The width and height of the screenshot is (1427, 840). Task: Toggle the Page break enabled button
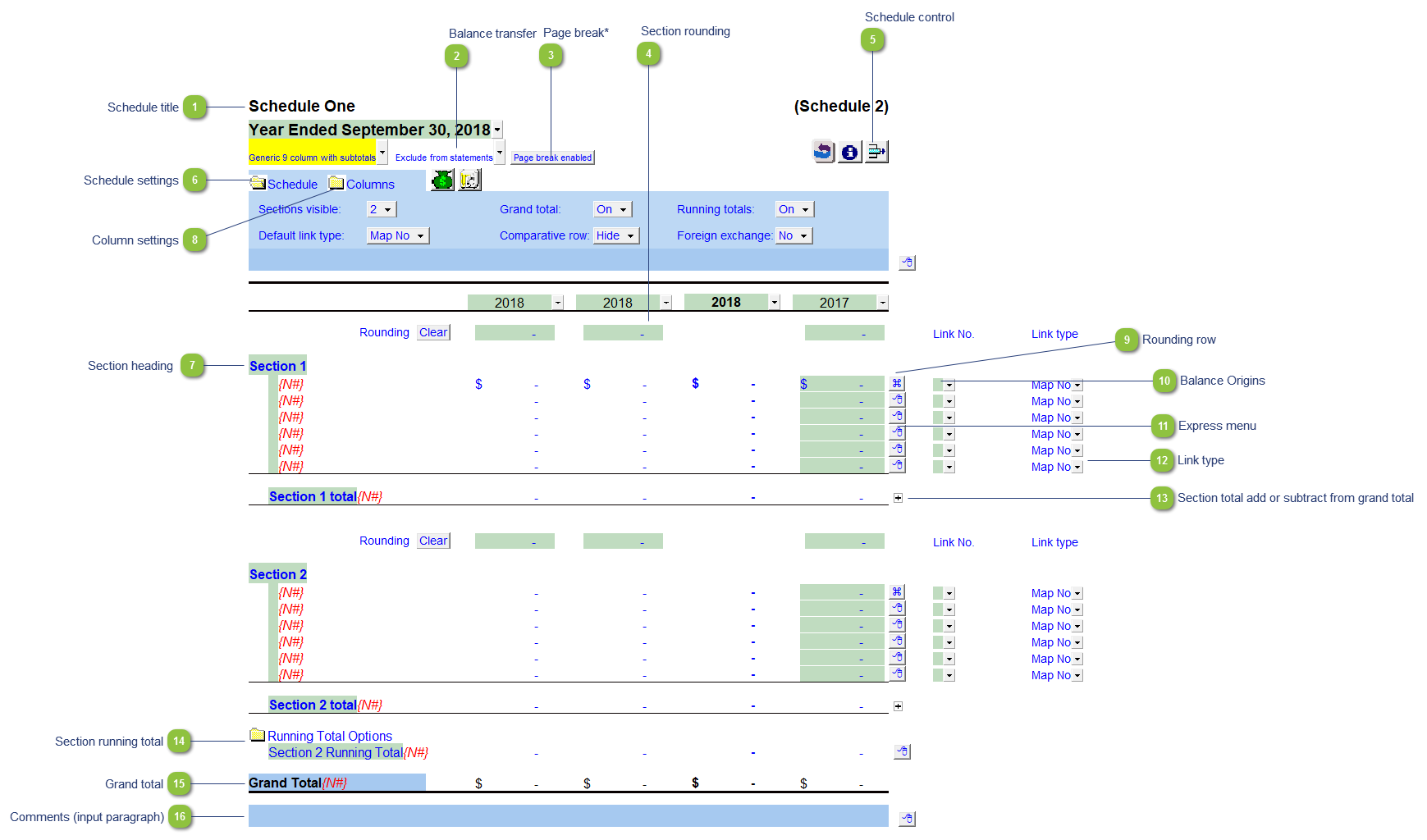pos(552,157)
